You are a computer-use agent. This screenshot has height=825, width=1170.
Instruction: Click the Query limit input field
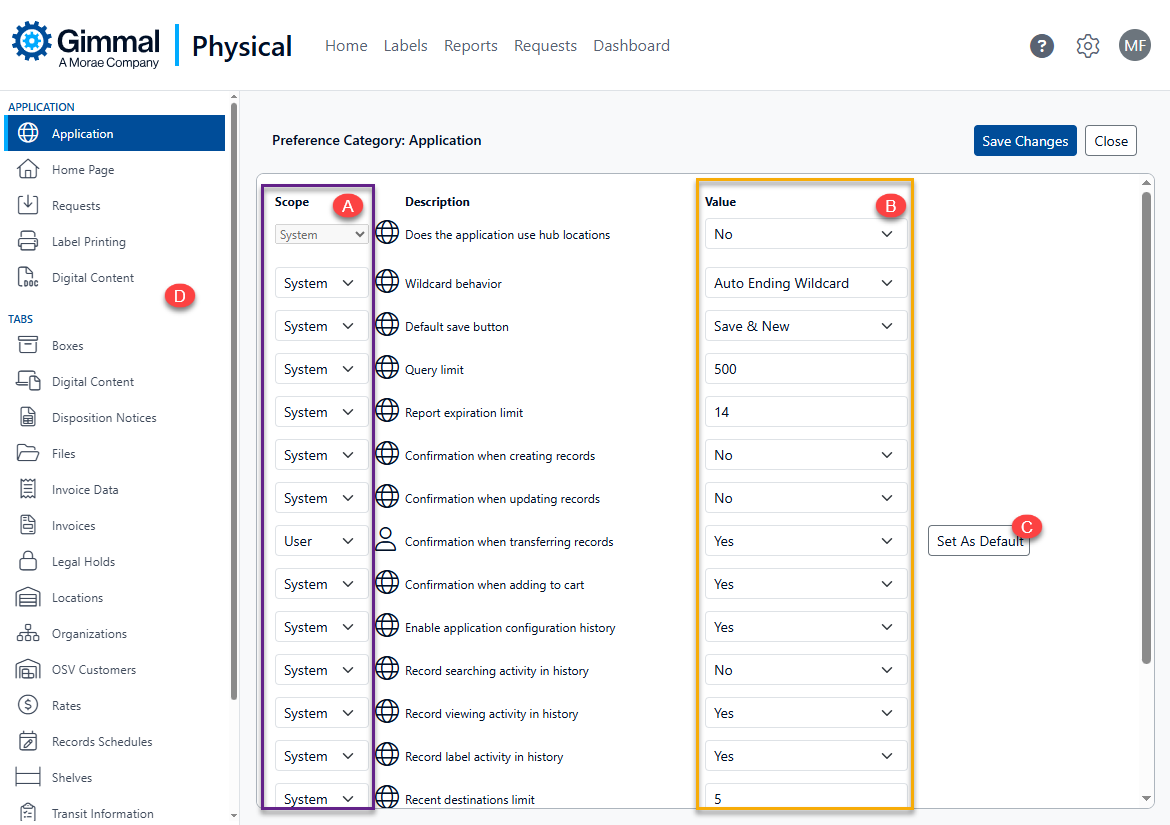click(805, 369)
